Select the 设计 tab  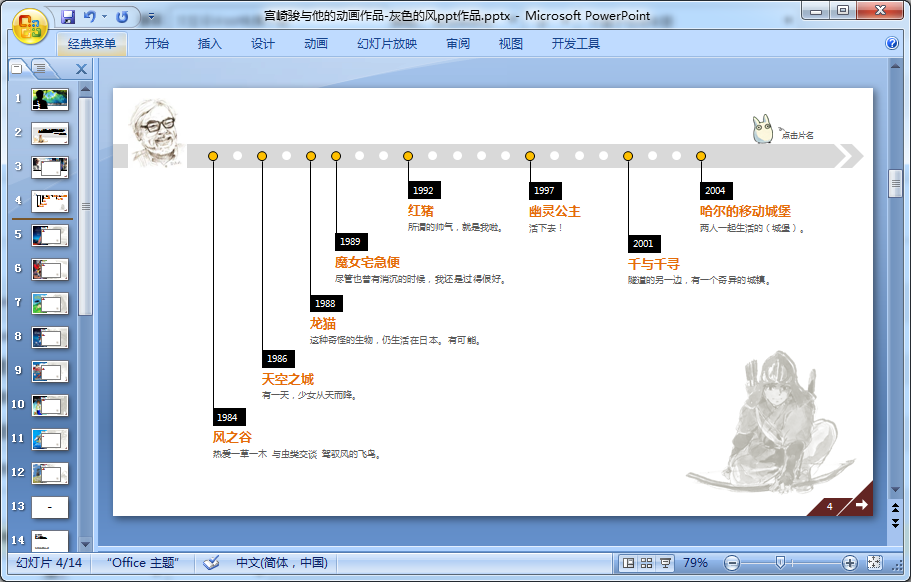click(x=263, y=44)
